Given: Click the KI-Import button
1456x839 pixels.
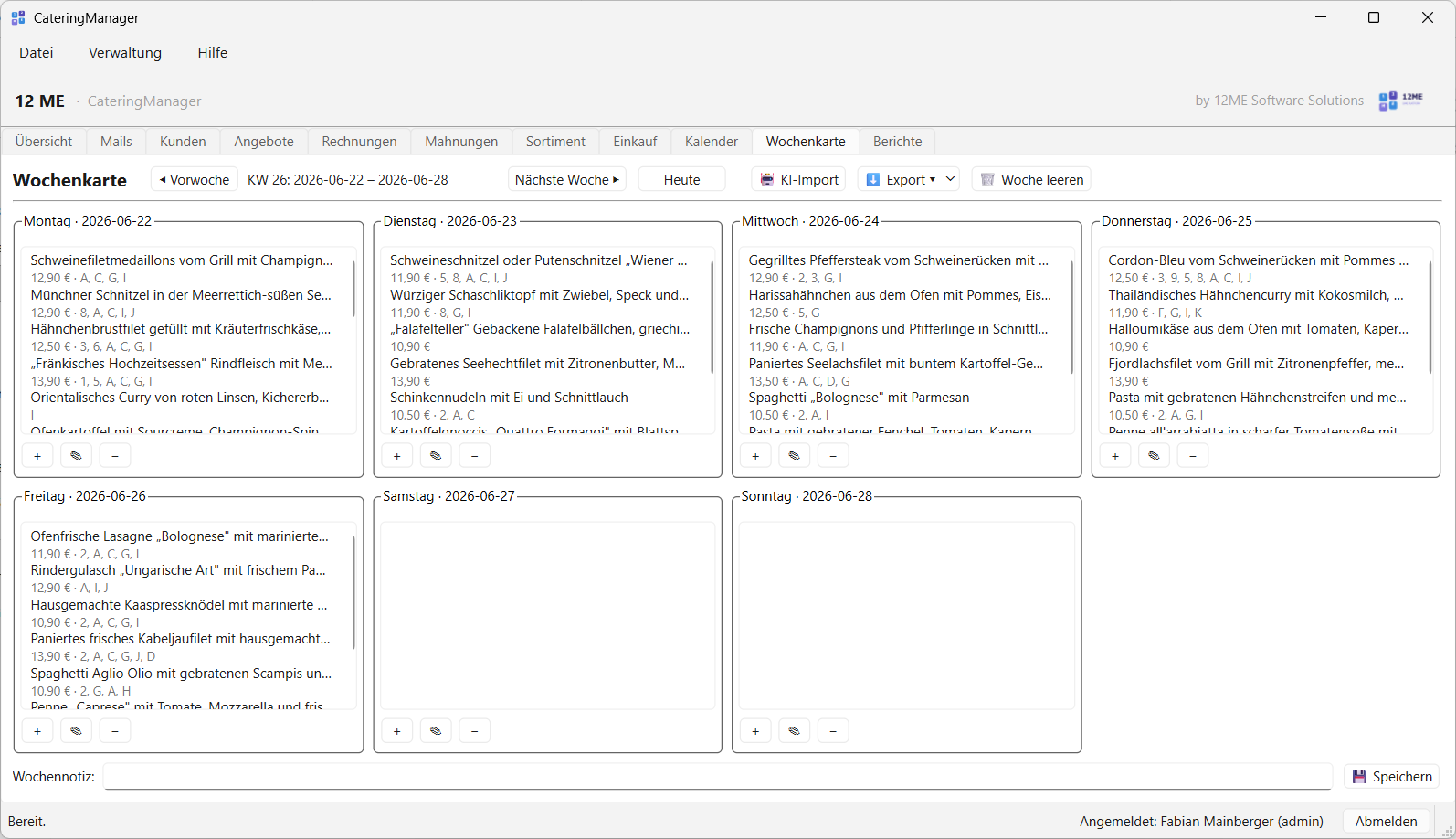Looking at the screenshot, I should (x=799, y=179).
